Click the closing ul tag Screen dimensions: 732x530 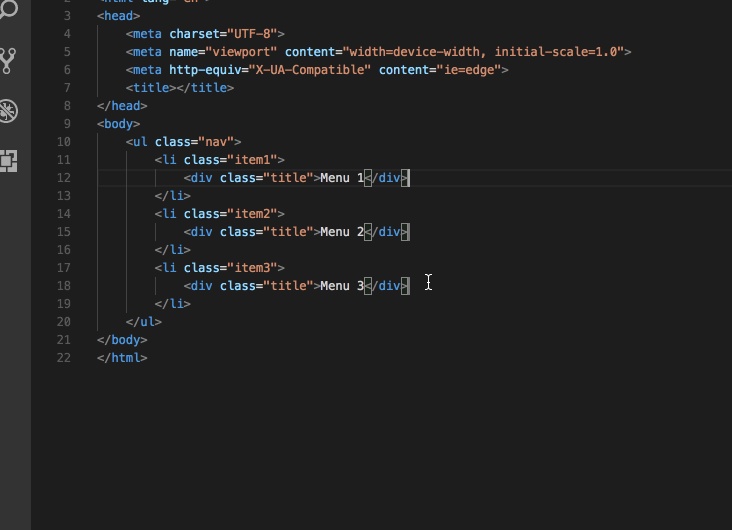tap(144, 322)
